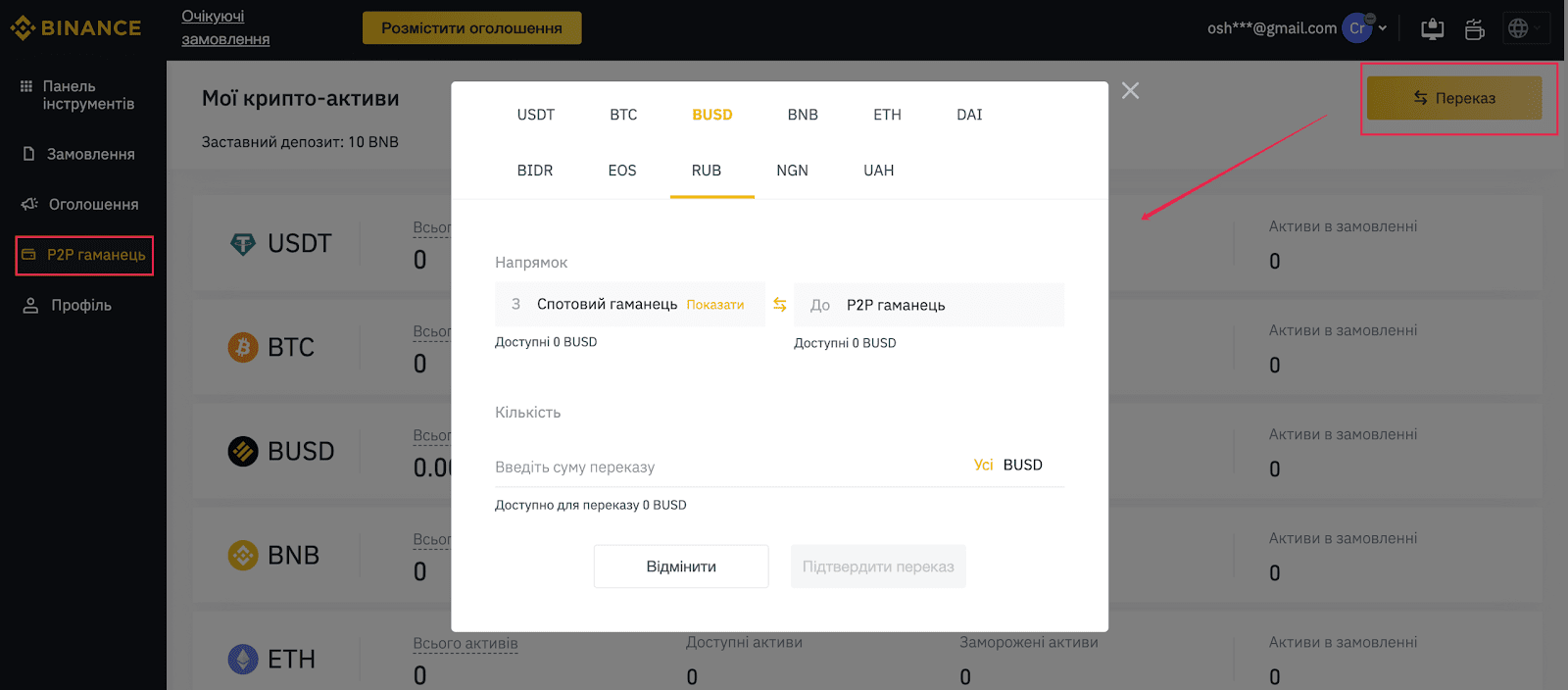1568x690 pixels.
Task: Click Доступні активи label in ETH row
Action: point(744,642)
